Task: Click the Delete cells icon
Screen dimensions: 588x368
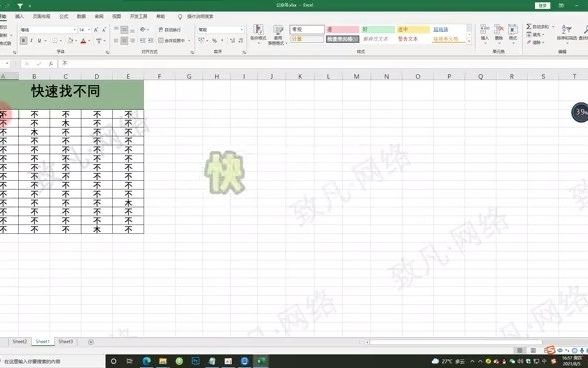Action: tap(499, 33)
